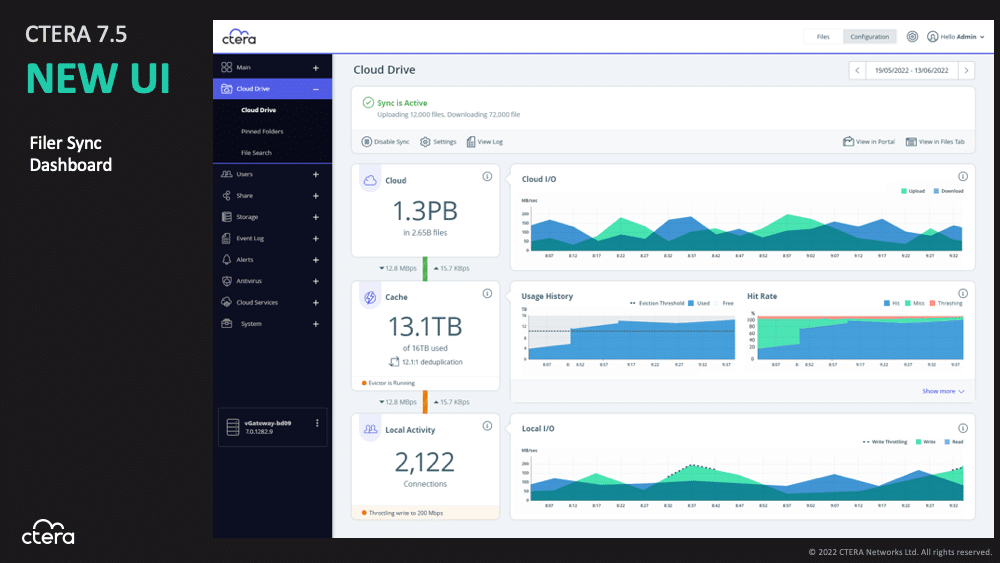The height and width of the screenshot is (563, 1000).
Task: Select Cloud Drive submenu item
Action: point(258,110)
